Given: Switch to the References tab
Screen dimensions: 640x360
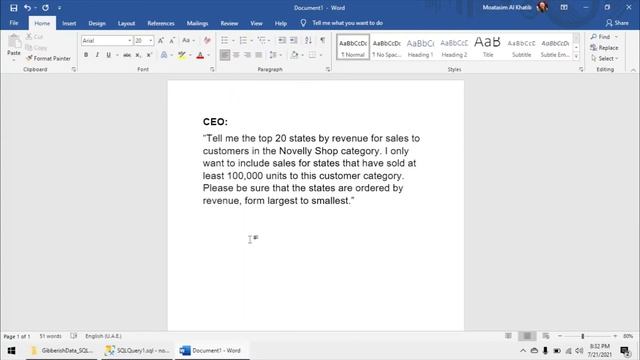Looking at the screenshot, I should point(161,23).
